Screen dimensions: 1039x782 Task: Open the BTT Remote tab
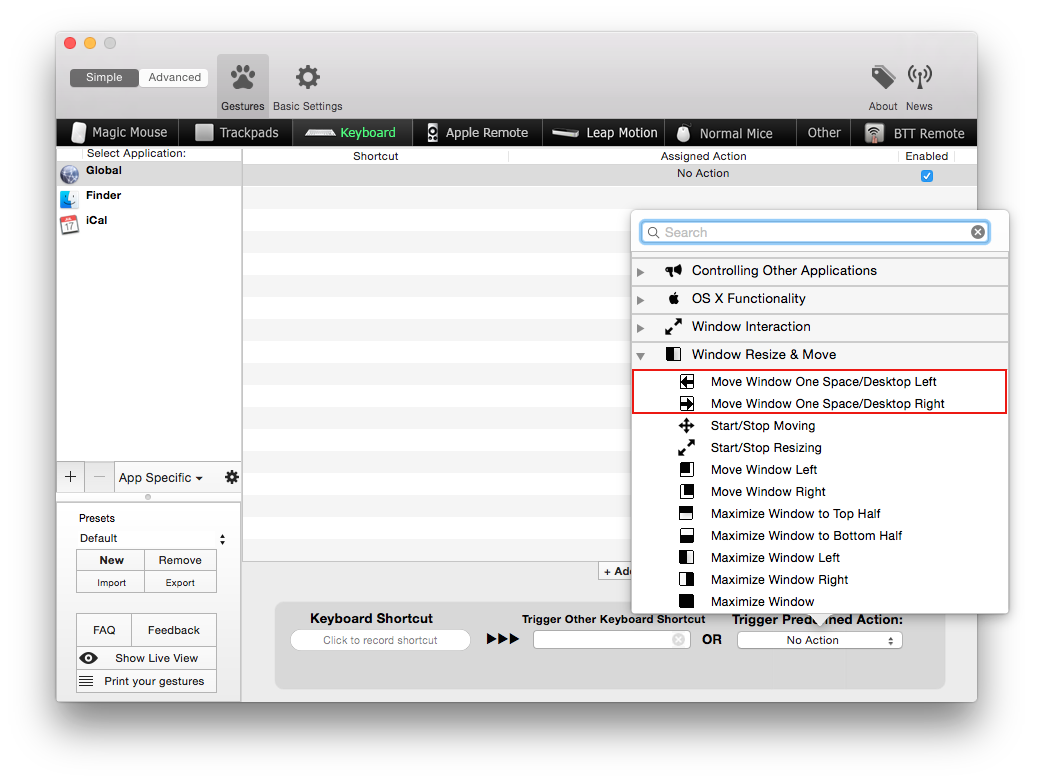(x=914, y=133)
